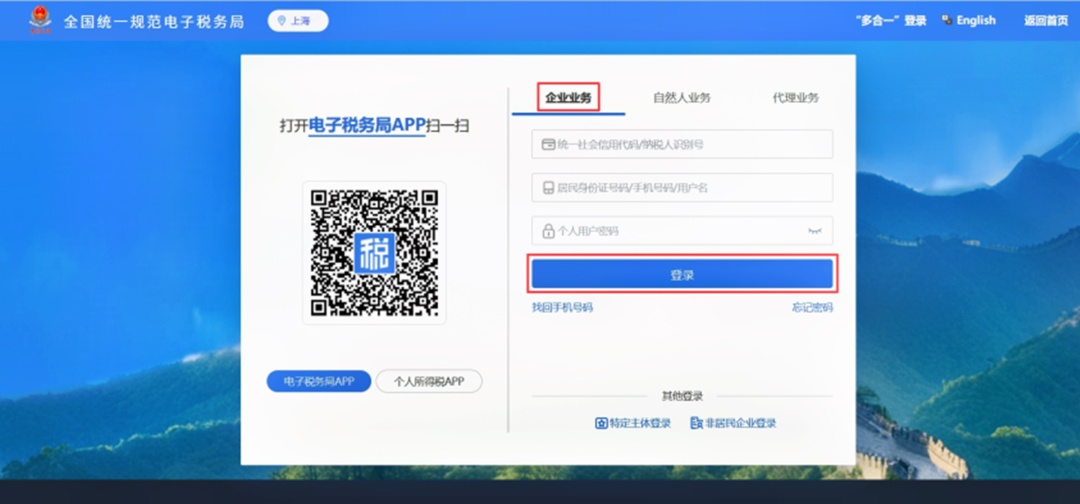Switch to the 自然人业务 tab

[x=681, y=98]
